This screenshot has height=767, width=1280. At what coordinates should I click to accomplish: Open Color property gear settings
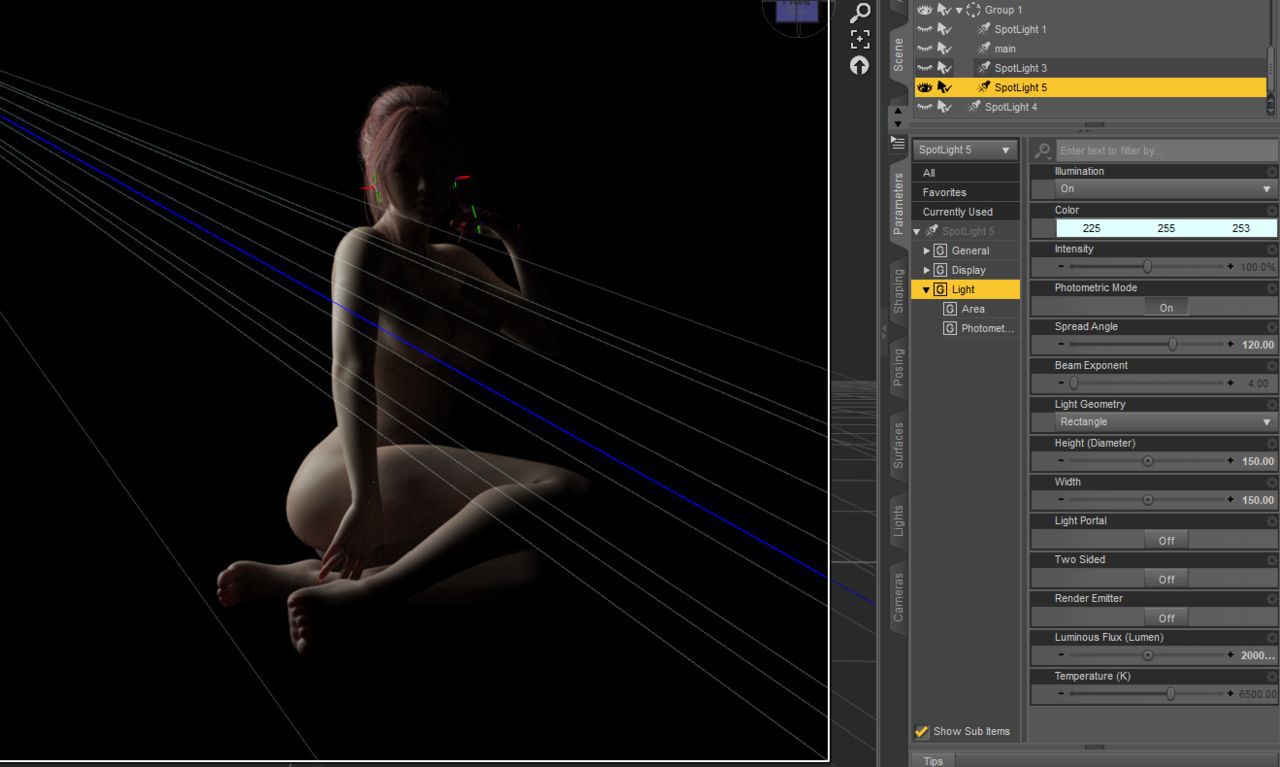point(1271,211)
